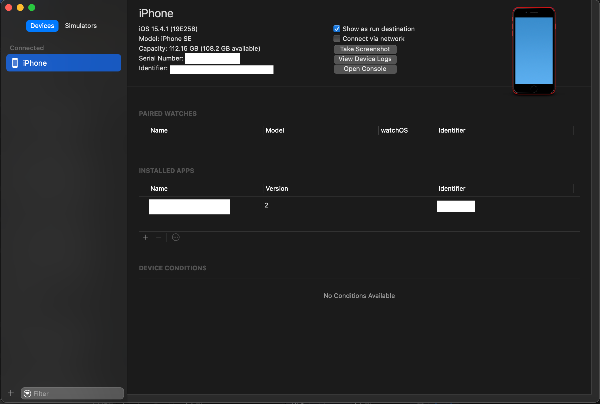
Task: Enable Connect via network checkbox
Action: (337, 39)
